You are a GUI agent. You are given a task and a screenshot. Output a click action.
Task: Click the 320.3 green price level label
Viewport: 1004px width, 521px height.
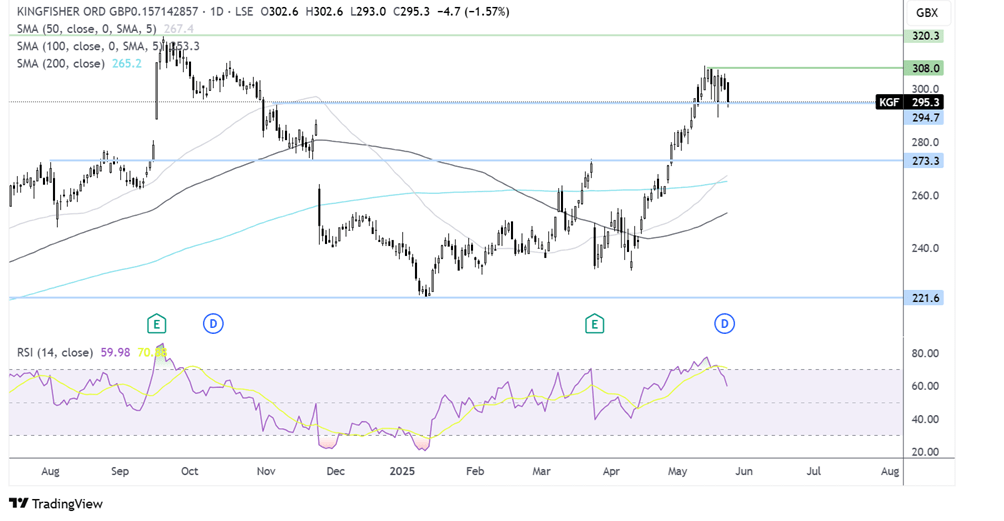coord(923,36)
